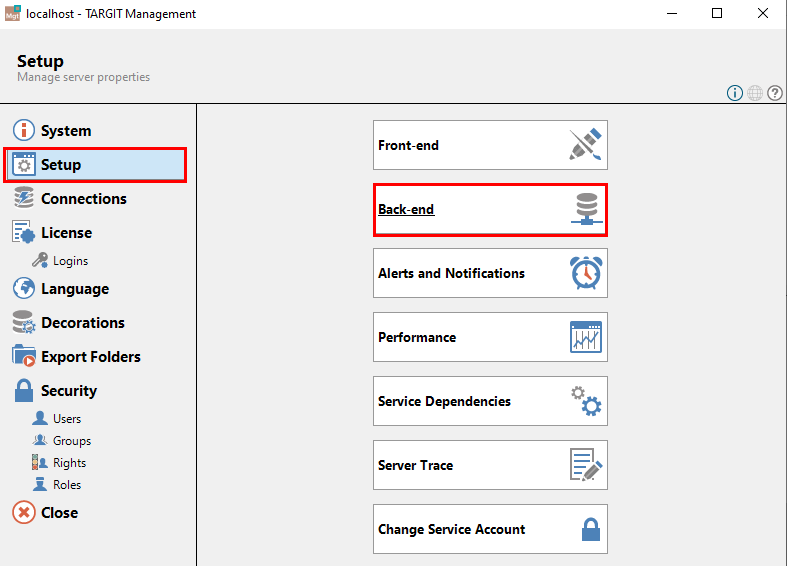The image size is (787, 566).
Task: Select Setup in the sidebar
Action: pyautogui.click(x=95, y=165)
